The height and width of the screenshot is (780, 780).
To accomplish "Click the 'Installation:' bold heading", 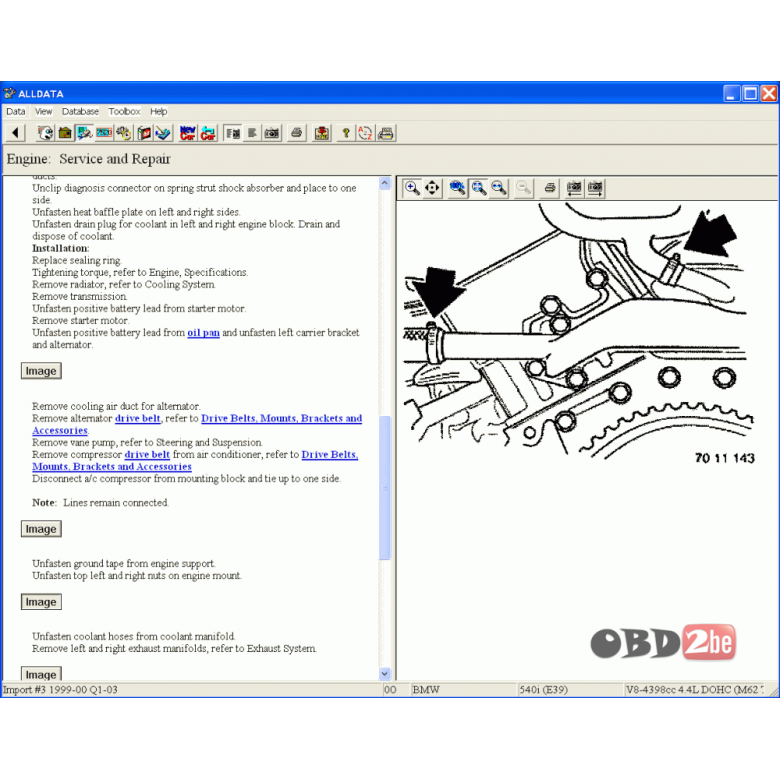I will [x=61, y=248].
